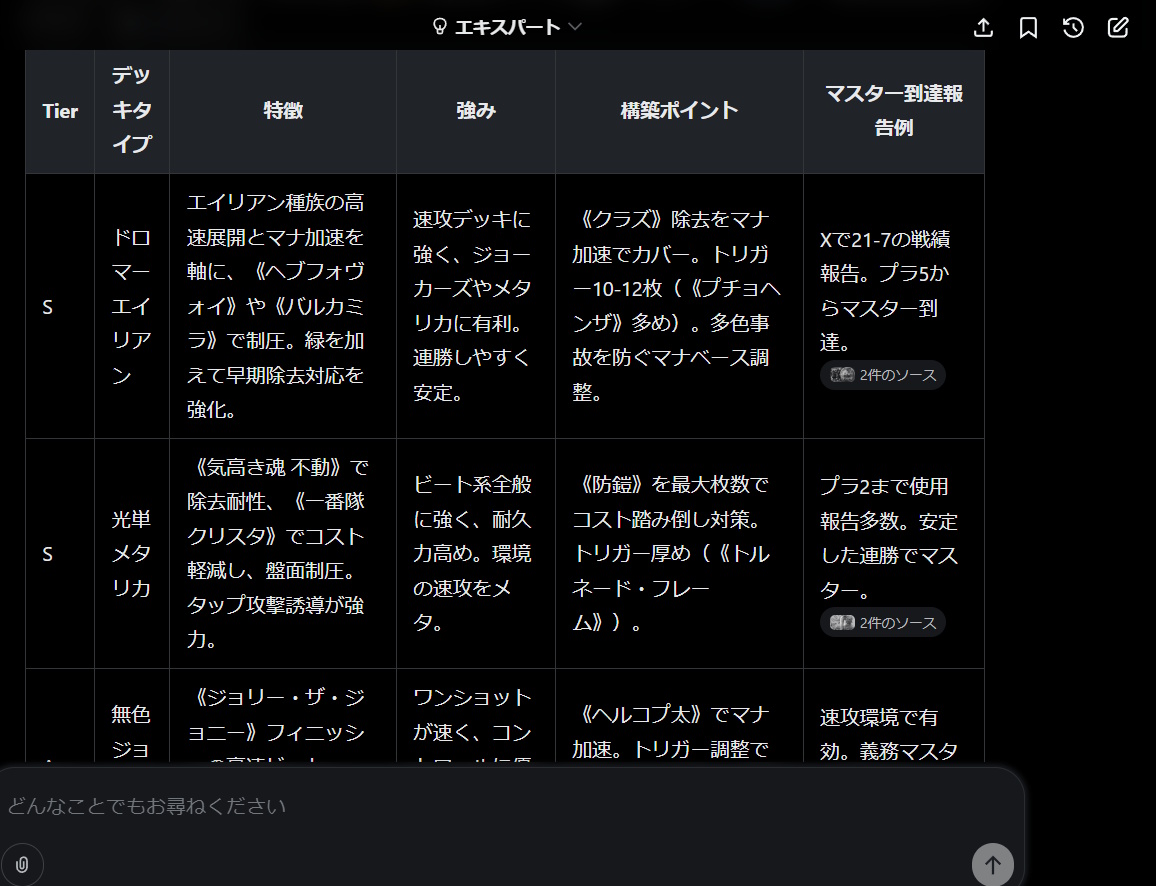
Task: Open the エキスパート mode dropdown
Action: pyautogui.click(x=507, y=27)
